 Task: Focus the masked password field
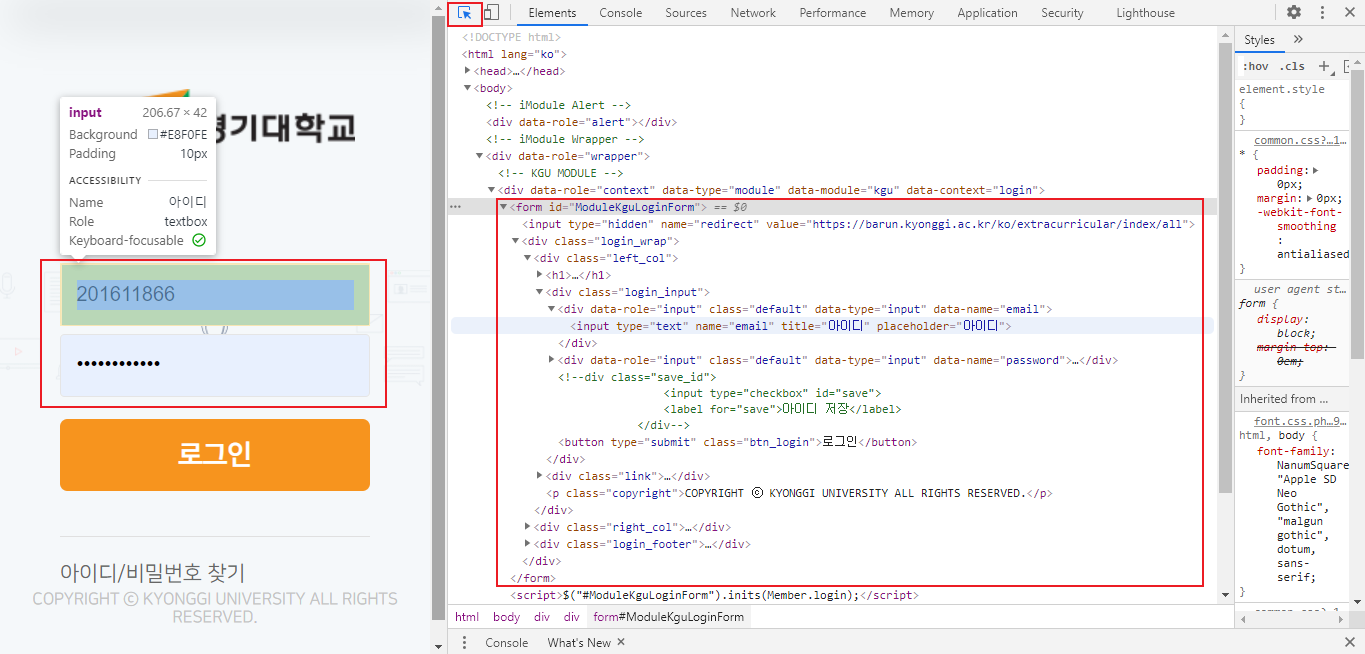pos(215,365)
